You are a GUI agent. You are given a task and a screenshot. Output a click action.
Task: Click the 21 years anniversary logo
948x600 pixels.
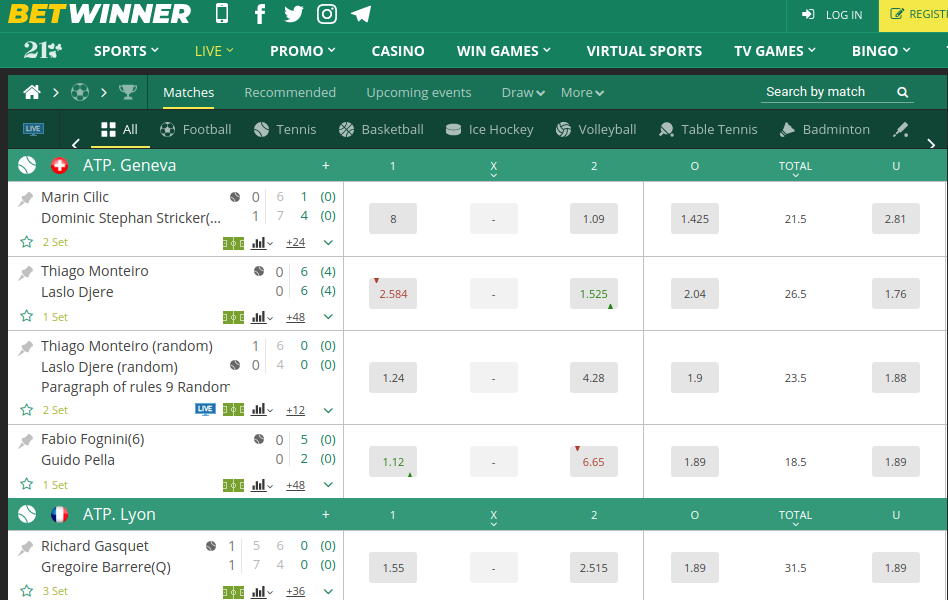[x=42, y=50]
